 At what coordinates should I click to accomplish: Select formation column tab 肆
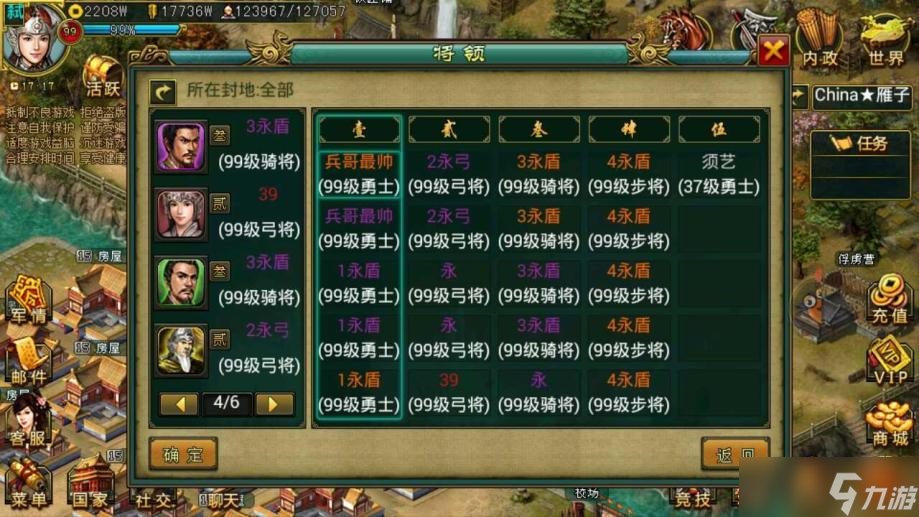(628, 129)
